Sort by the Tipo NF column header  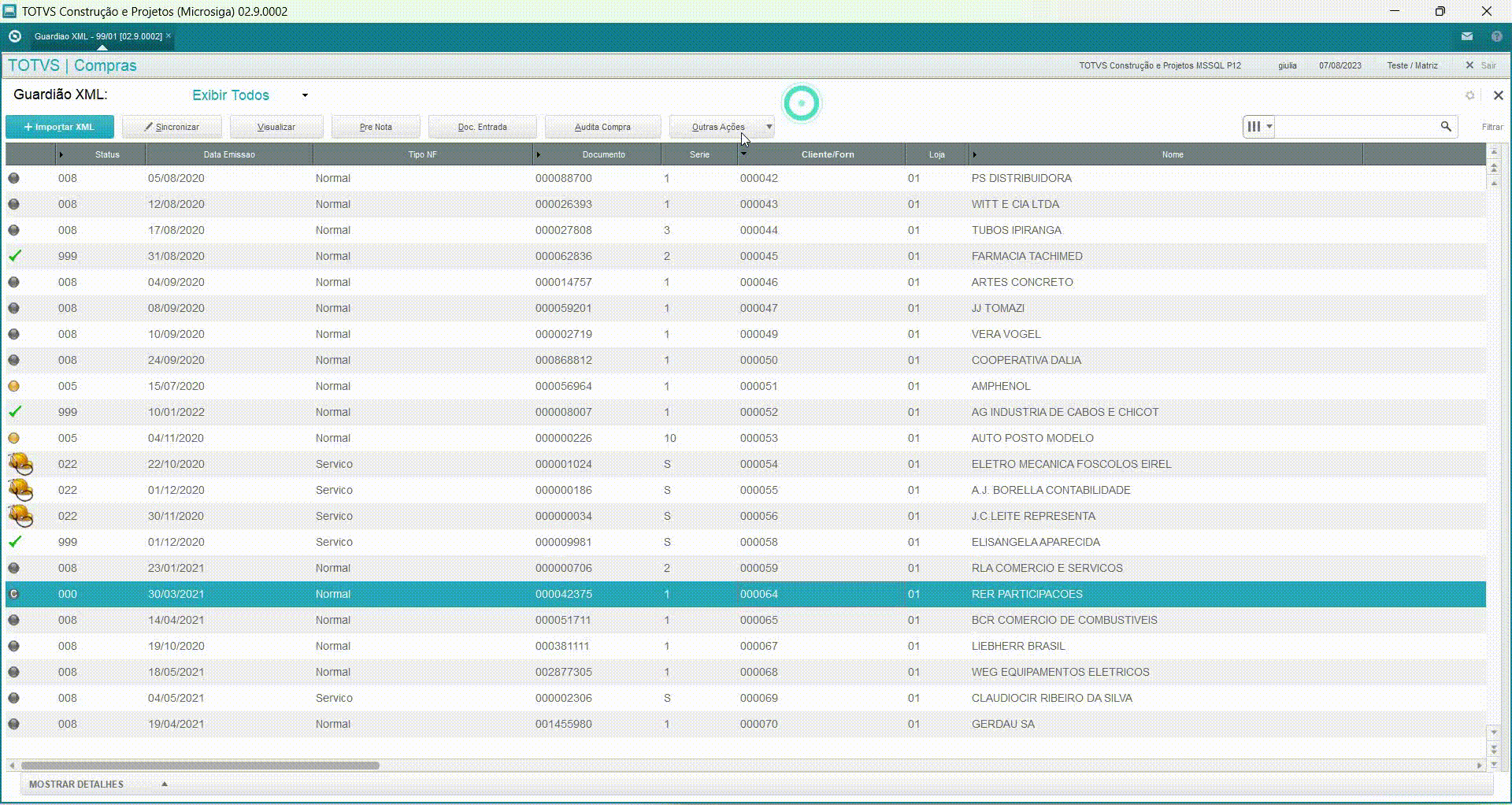pyautogui.click(x=422, y=154)
